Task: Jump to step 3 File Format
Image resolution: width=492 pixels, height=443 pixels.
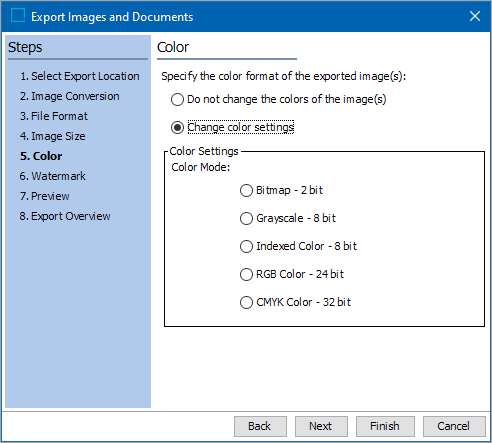Action: pos(54,116)
